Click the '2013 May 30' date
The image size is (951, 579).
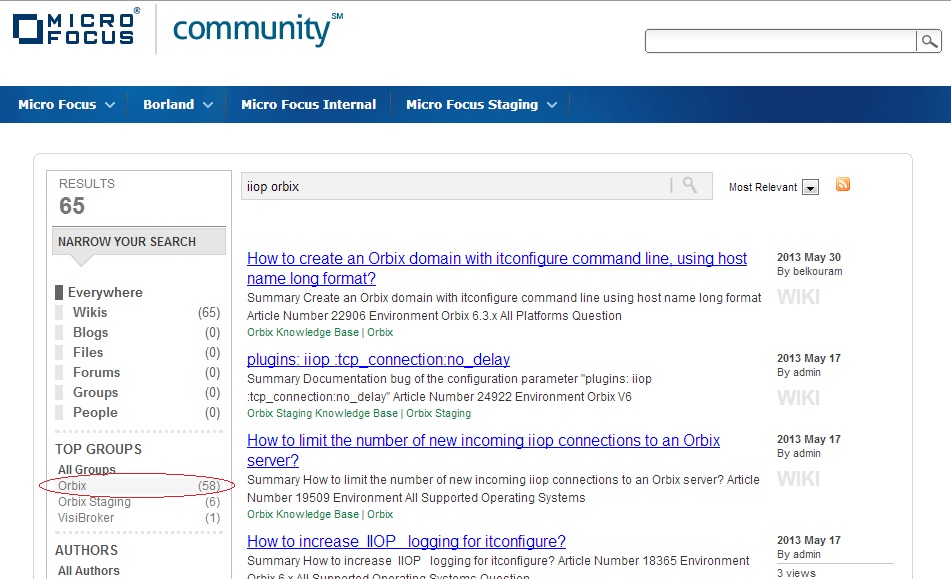click(x=808, y=257)
